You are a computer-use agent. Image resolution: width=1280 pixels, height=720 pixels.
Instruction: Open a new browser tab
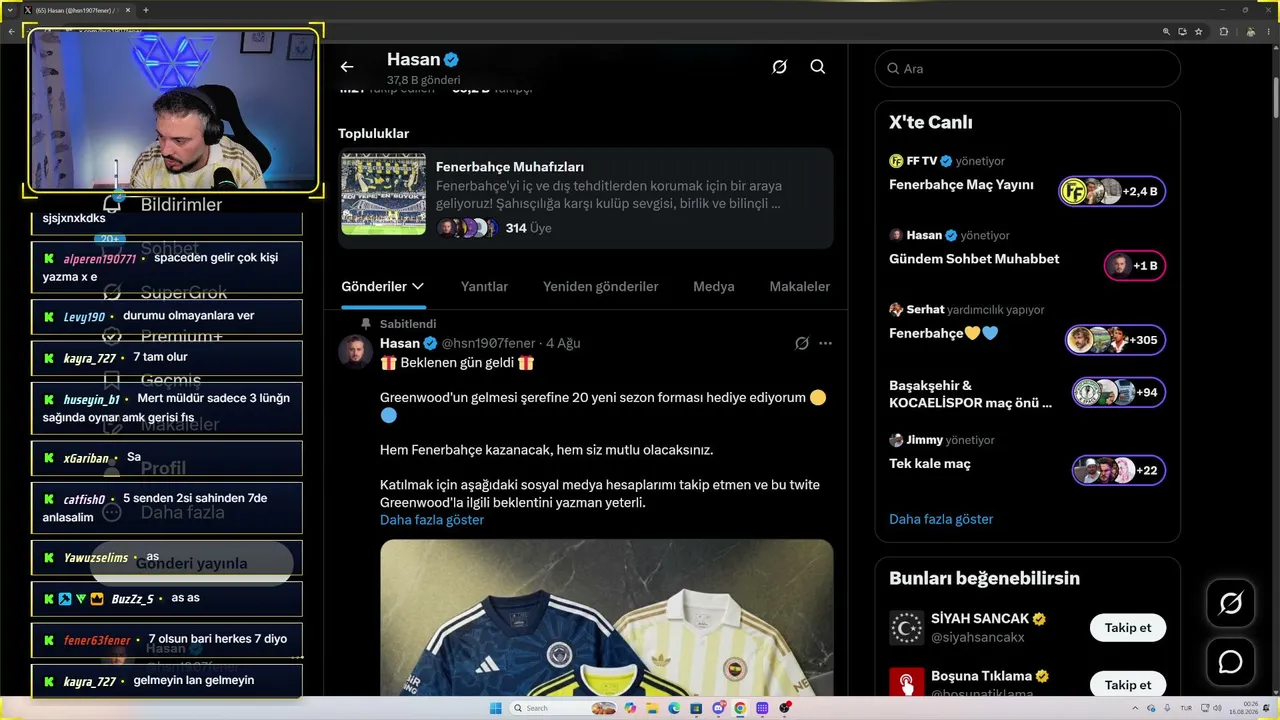[145, 10]
